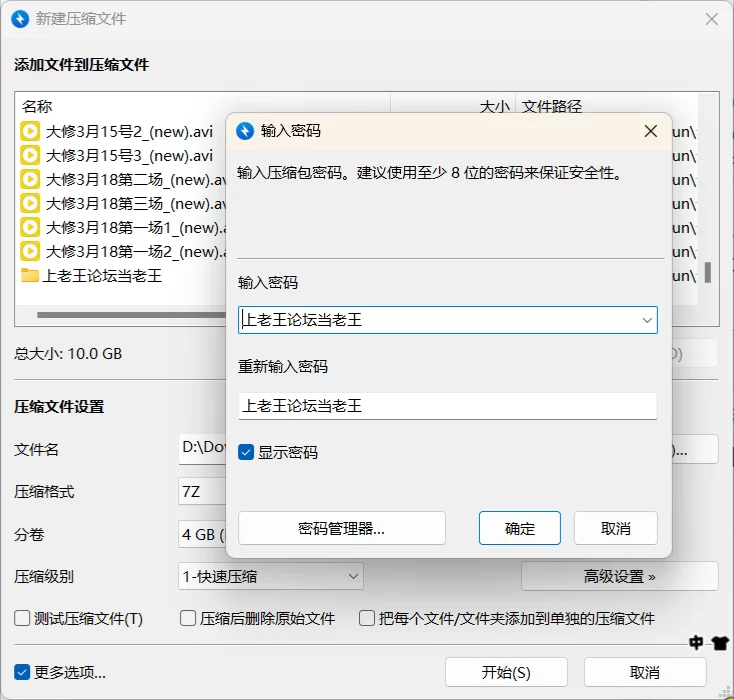734x700 pixels.
Task: Enable 测试压缩文件(T) checkbox
Action: [22, 619]
